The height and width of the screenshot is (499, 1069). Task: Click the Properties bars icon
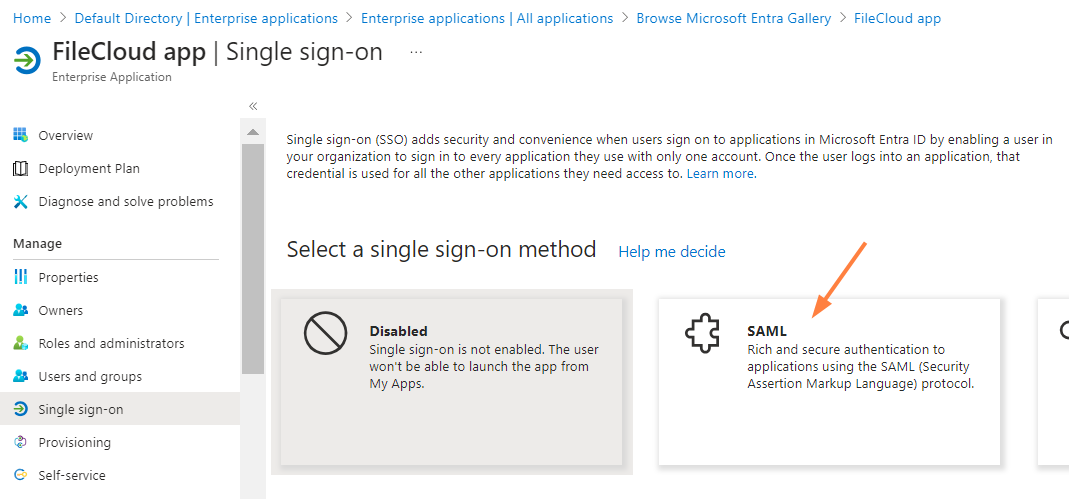coord(20,277)
